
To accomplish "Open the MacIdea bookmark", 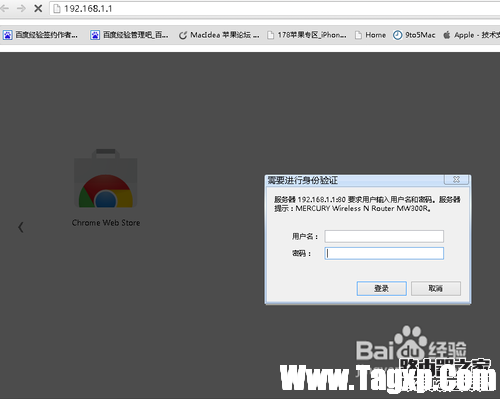I will pos(219,35).
